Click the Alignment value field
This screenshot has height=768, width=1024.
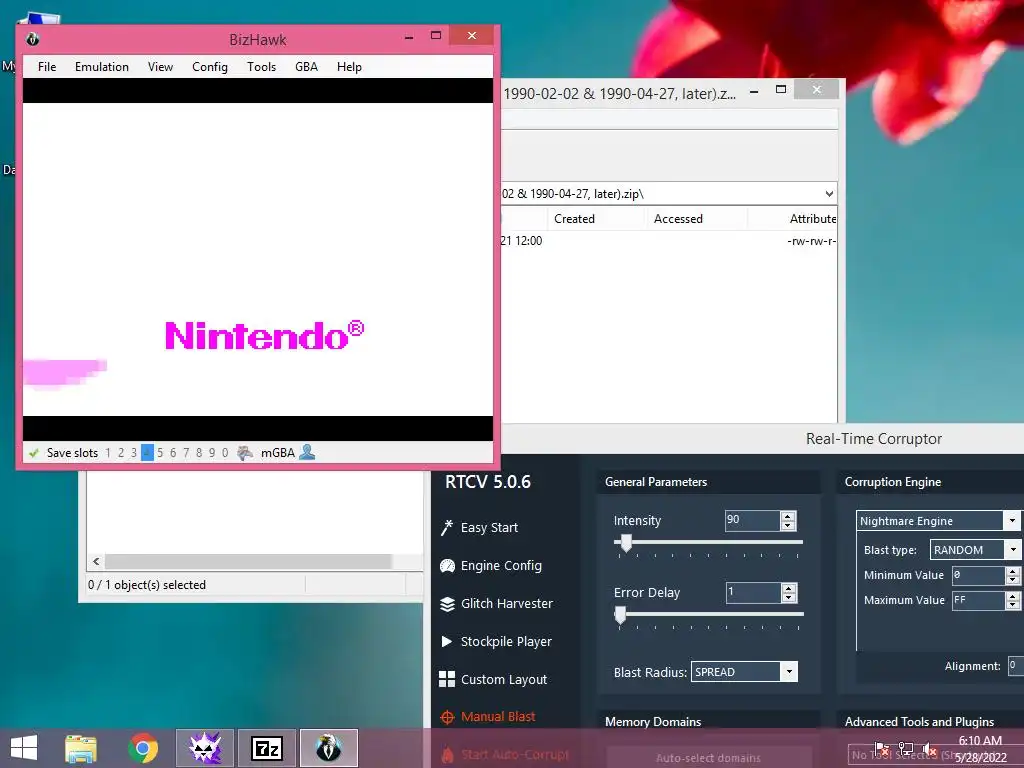pyautogui.click(x=1016, y=665)
